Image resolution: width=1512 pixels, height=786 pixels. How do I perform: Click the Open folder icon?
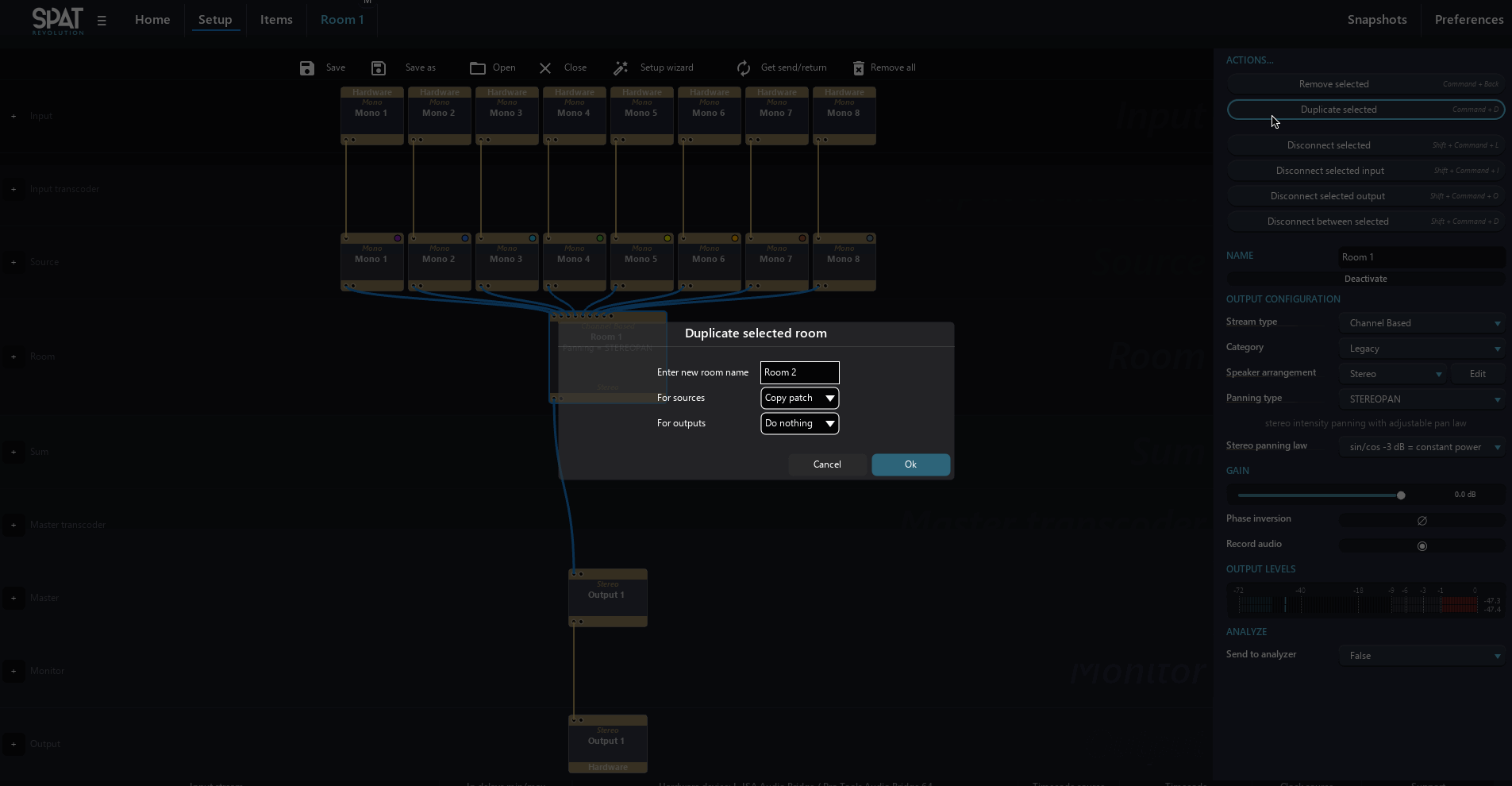point(477,68)
